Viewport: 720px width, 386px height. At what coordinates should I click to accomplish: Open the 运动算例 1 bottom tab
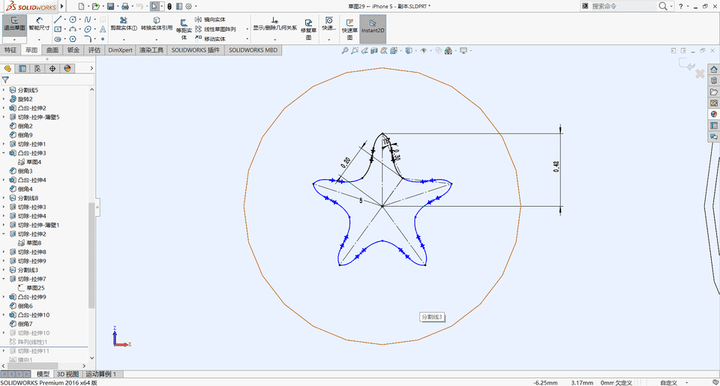coord(101,374)
